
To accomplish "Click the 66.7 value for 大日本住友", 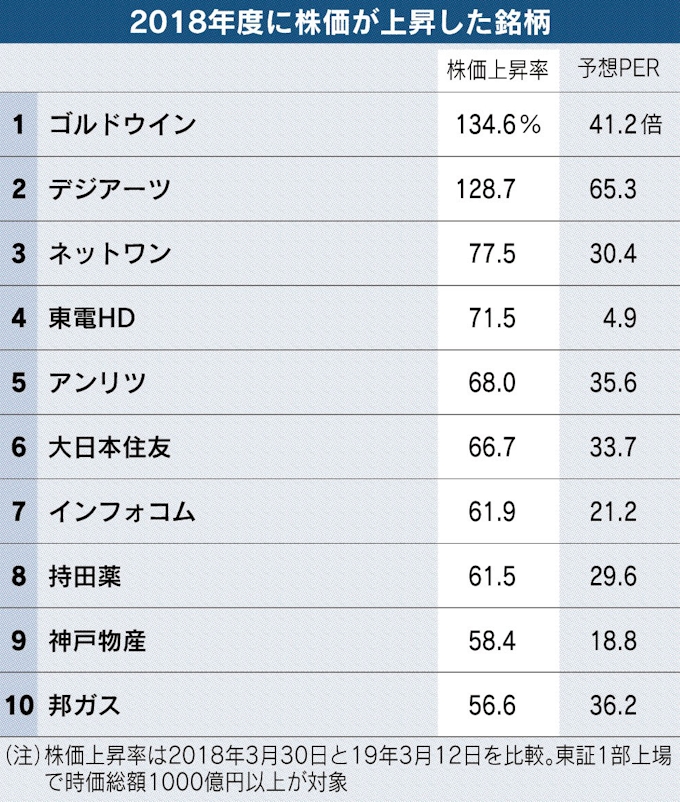I will 492,447.
